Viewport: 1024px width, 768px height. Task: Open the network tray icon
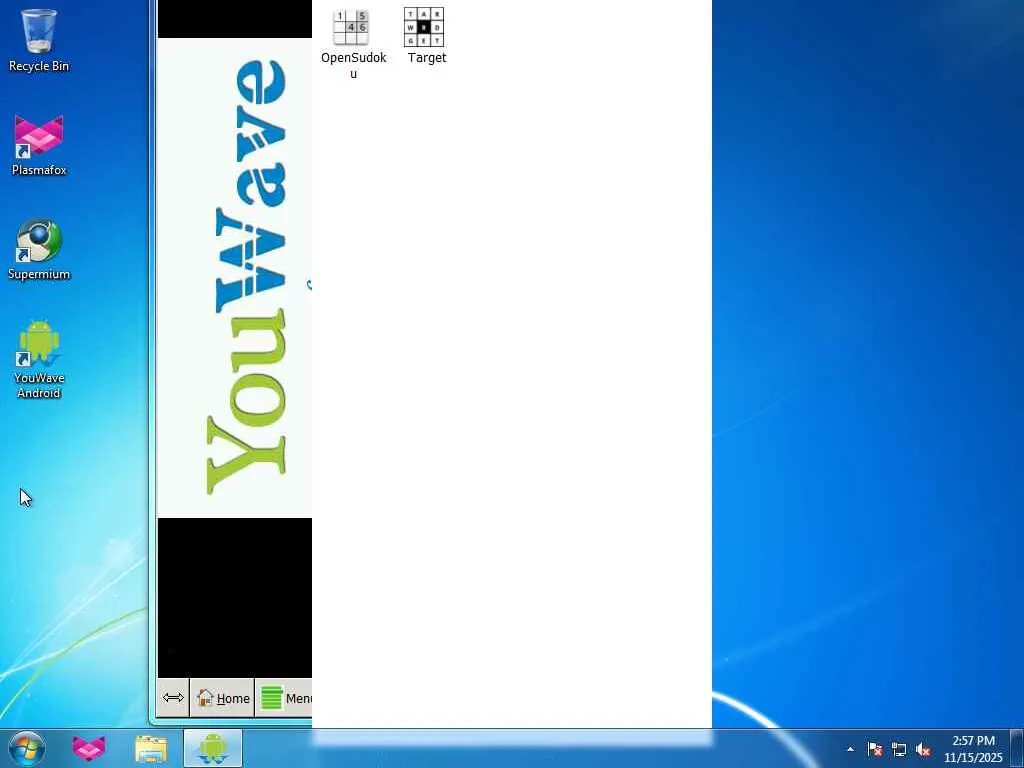point(899,749)
